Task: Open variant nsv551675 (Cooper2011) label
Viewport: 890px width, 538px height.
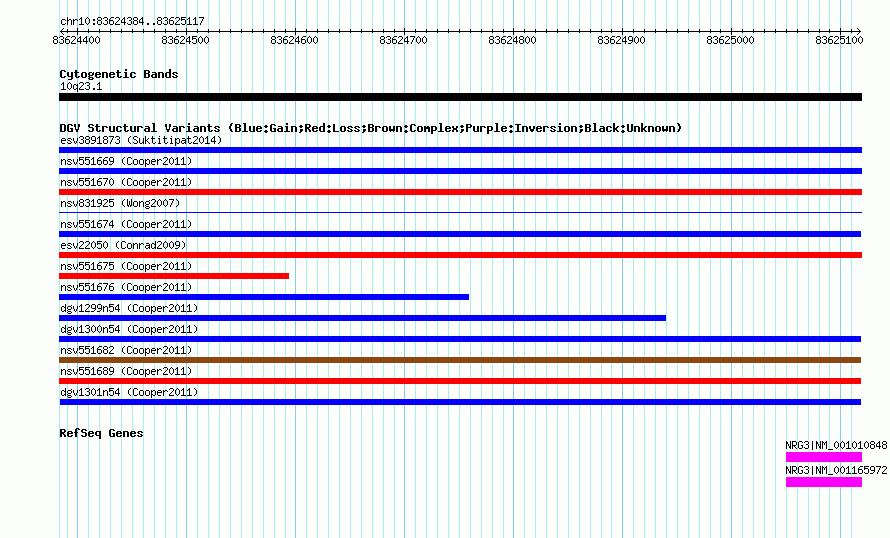Action: point(126,266)
